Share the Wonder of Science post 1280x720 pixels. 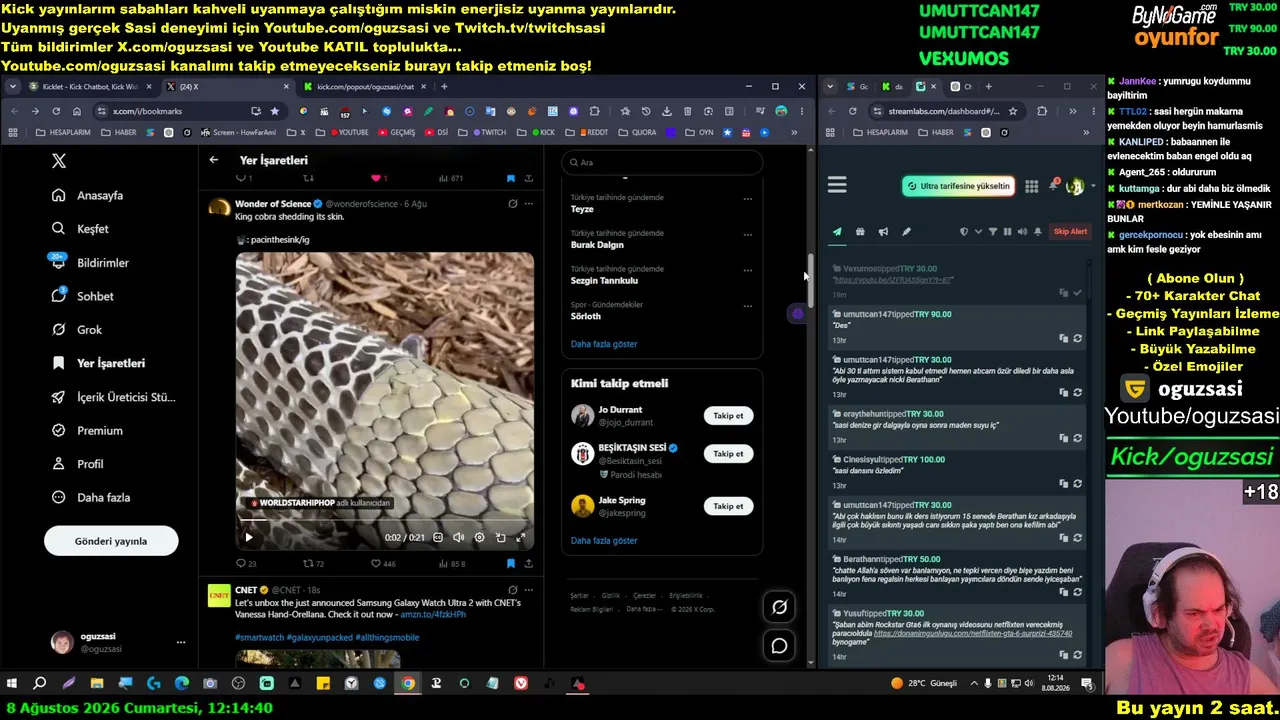tap(529, 564)
